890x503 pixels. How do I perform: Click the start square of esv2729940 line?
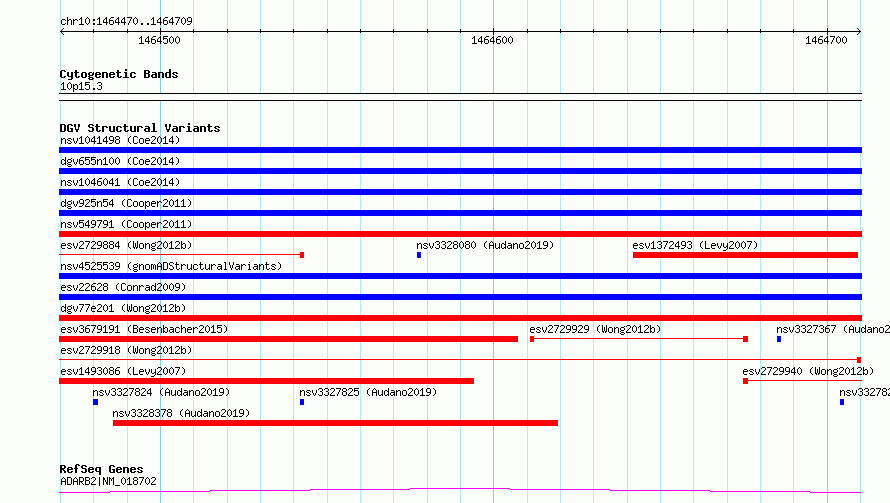pos(745,381)
